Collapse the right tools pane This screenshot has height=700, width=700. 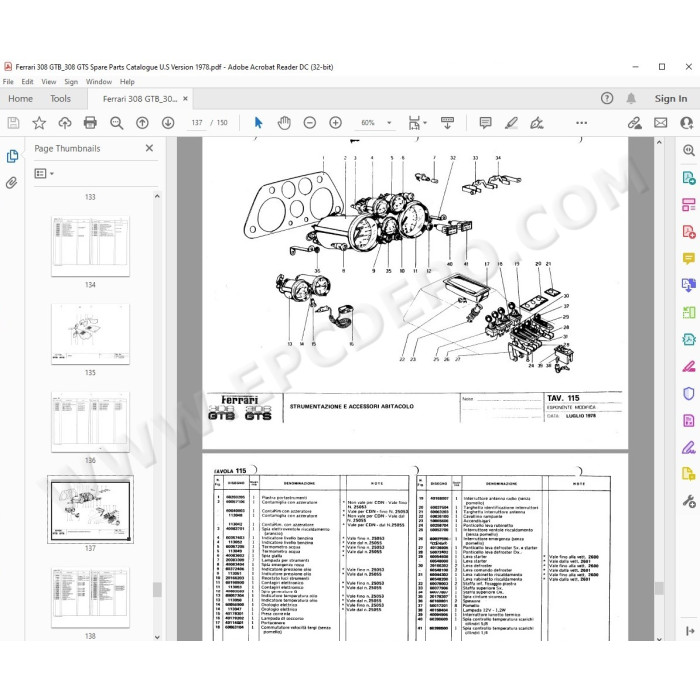point(690,631)
